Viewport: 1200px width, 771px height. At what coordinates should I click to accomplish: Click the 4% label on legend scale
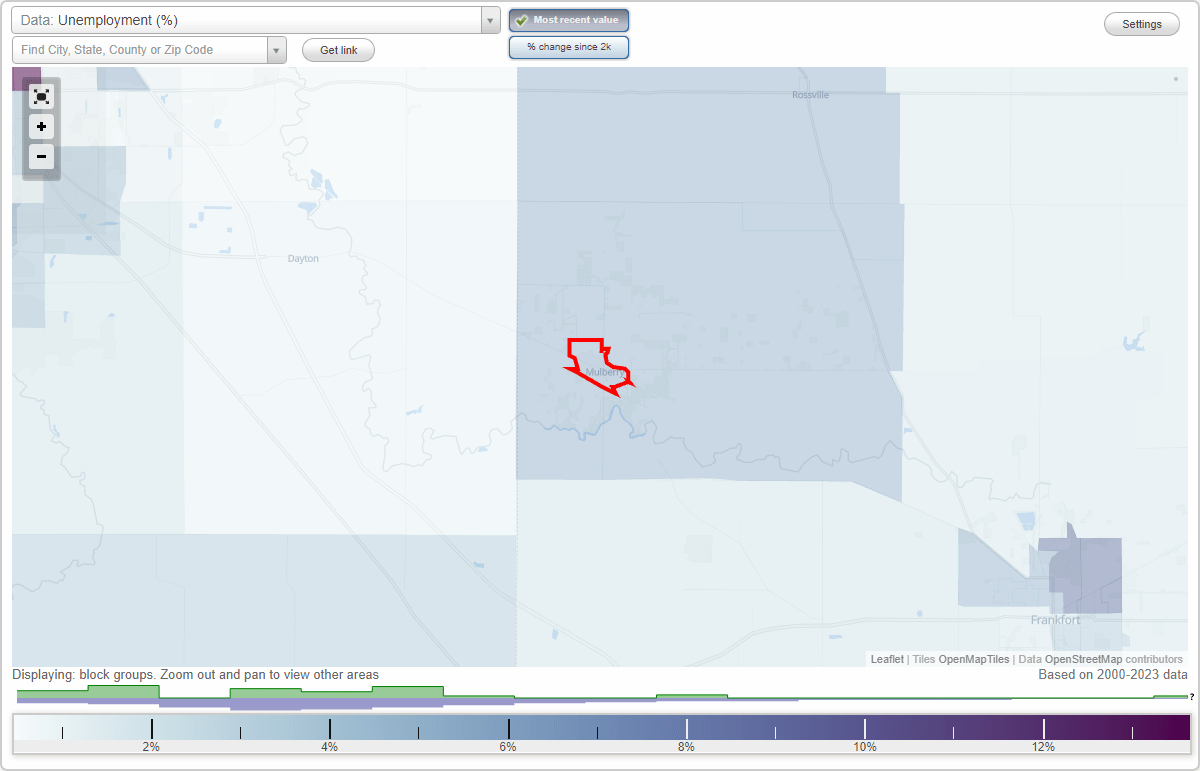tap(330, 747)
